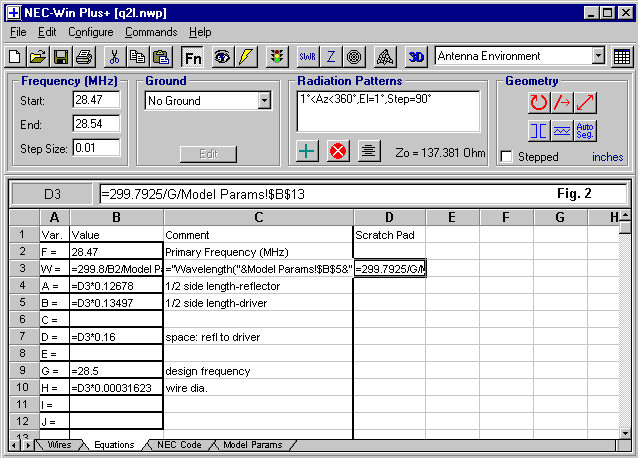Click the eye view antenna icon
The image size is (638, 458).
tap(221, 56)
